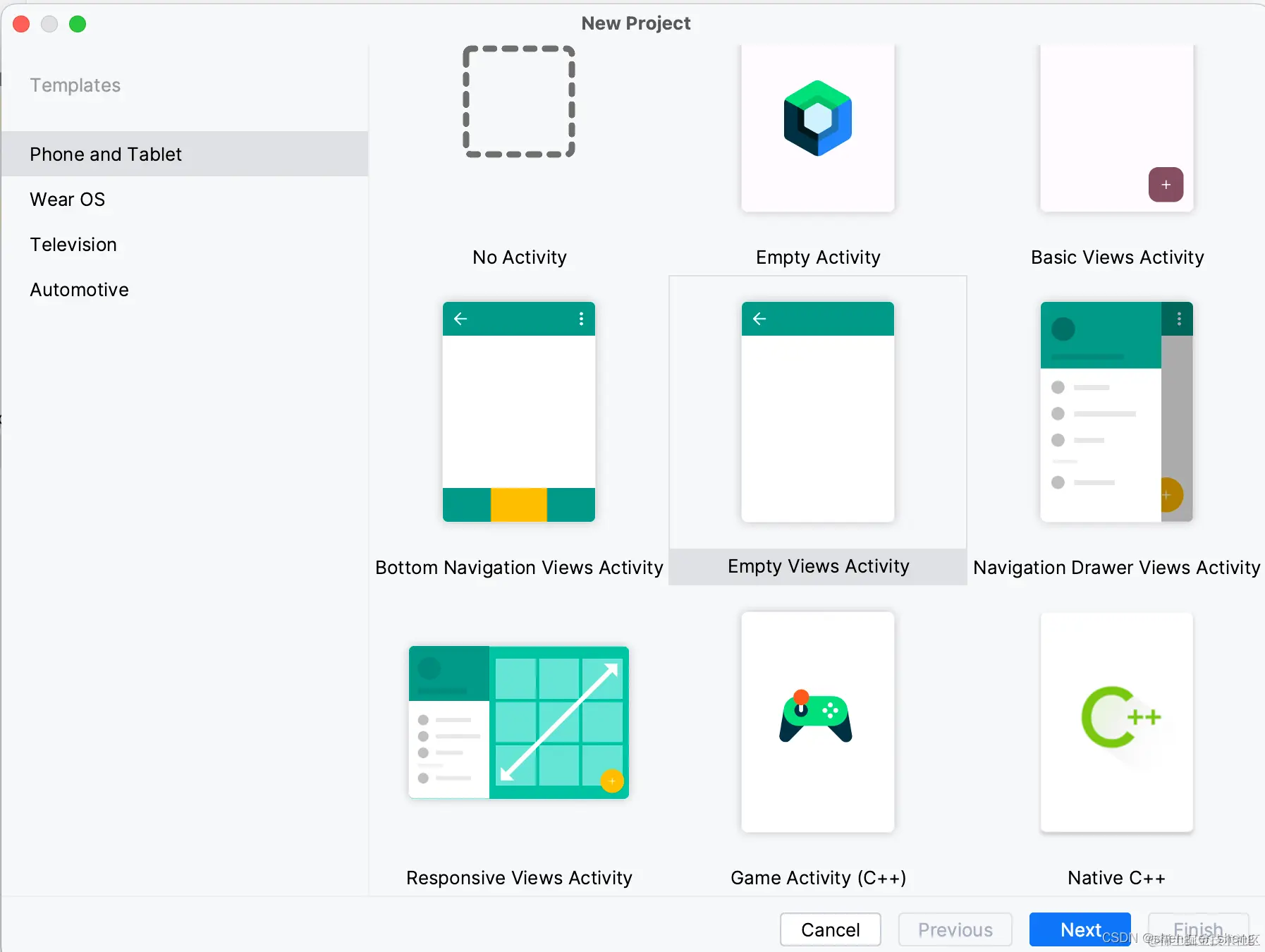
Task: Select Bottom Navigation Views Activity thumbnail
Action: (519, 412)
